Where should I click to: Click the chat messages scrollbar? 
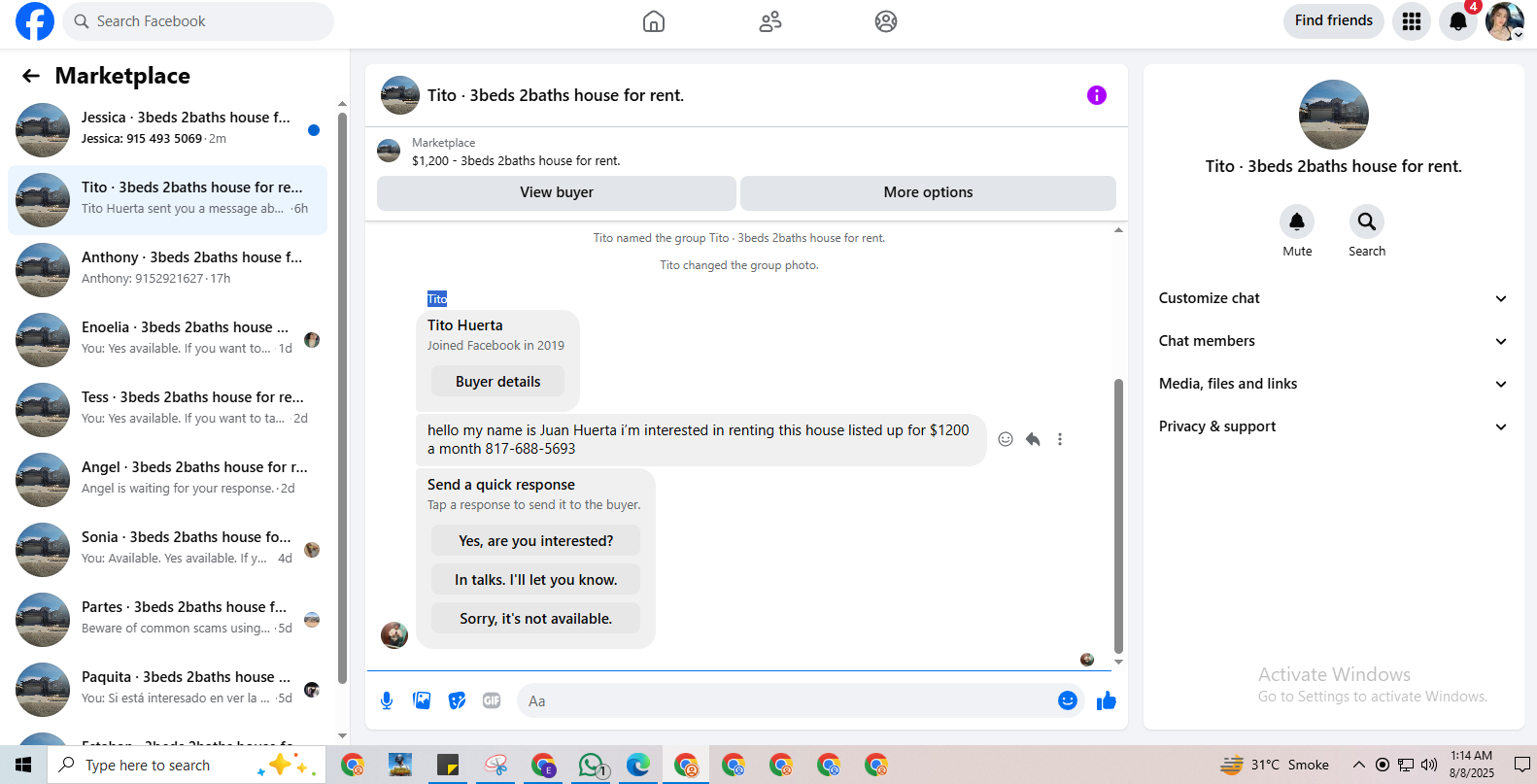[x=1118, y=515]
